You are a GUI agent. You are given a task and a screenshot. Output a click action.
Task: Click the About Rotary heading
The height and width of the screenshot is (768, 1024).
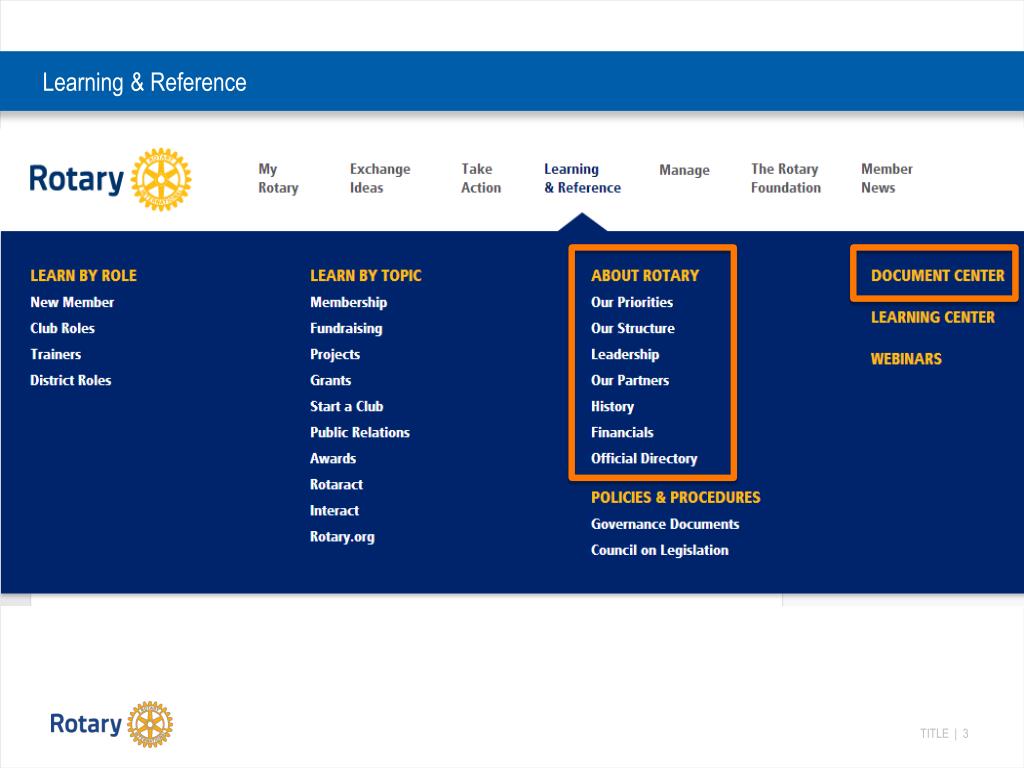point(645,276)
